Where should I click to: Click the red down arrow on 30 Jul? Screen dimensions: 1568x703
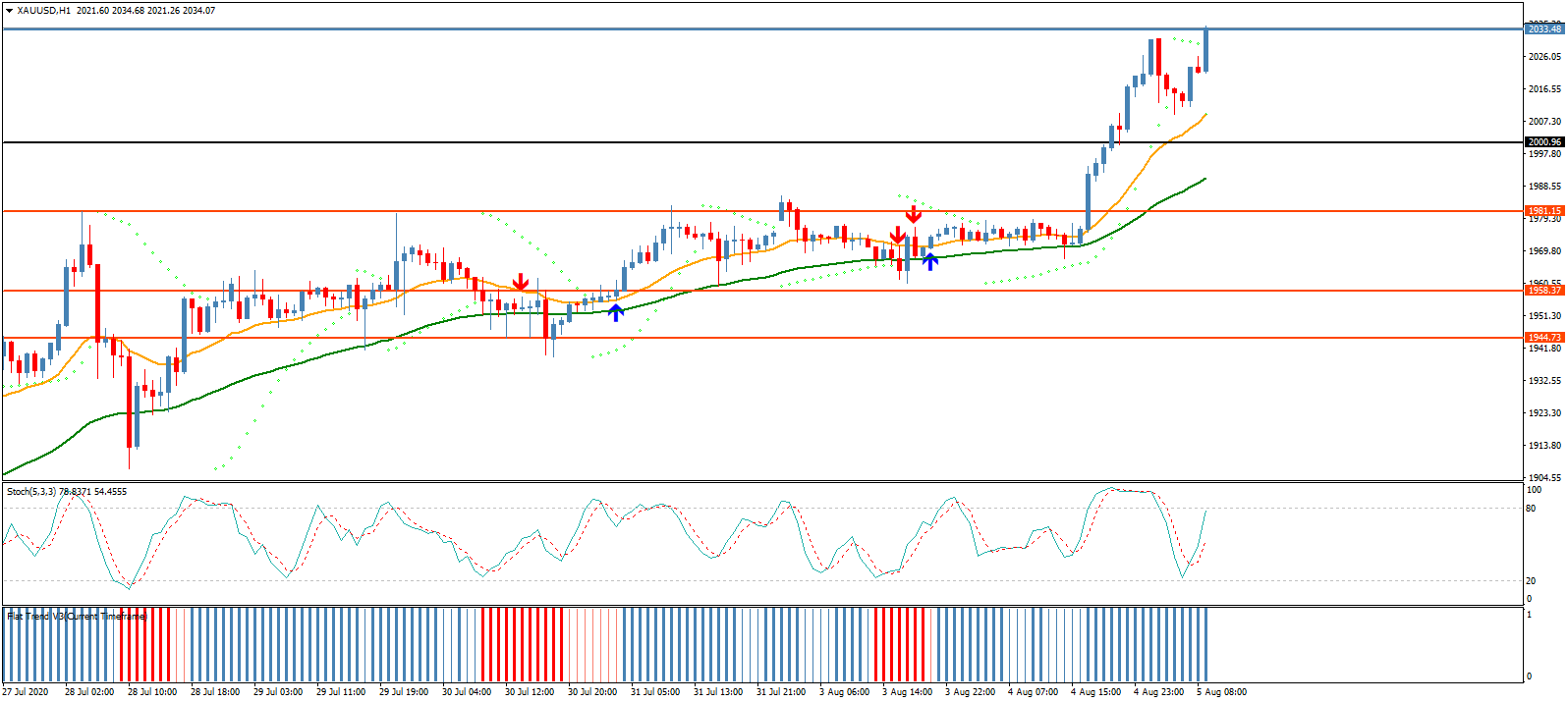pos(521,283)
